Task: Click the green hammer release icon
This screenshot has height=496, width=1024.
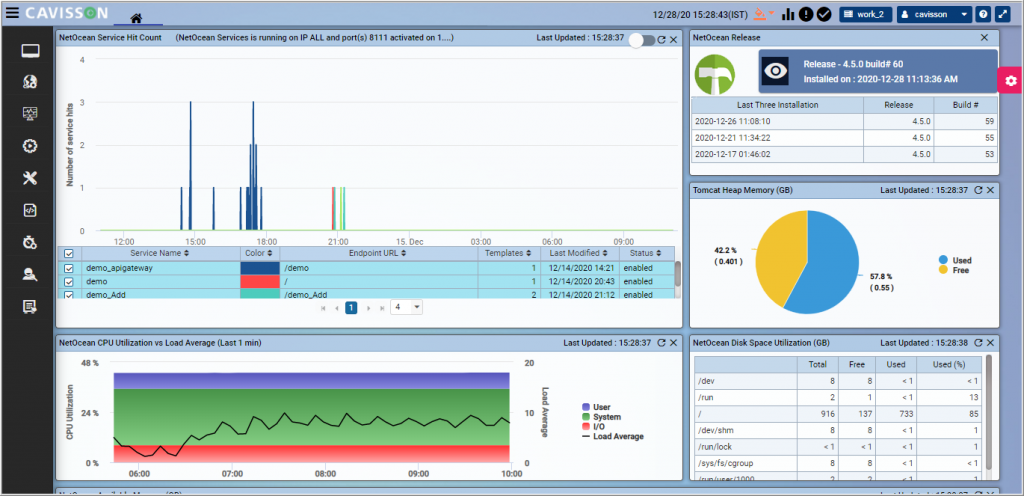Action: click(714, 74)
